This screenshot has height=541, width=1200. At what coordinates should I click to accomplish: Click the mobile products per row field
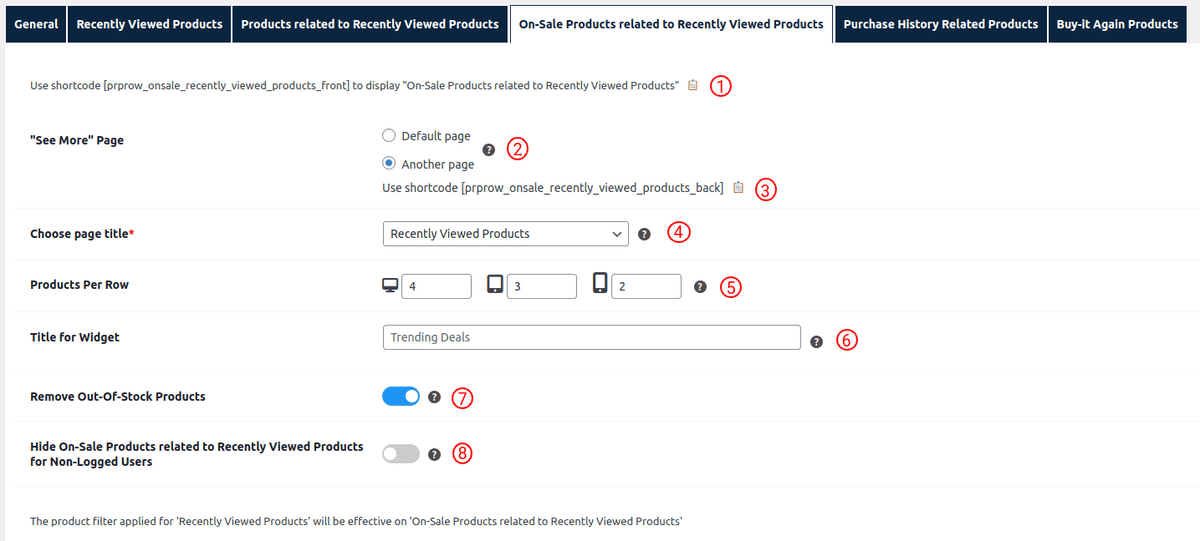[x=646, y=286]
